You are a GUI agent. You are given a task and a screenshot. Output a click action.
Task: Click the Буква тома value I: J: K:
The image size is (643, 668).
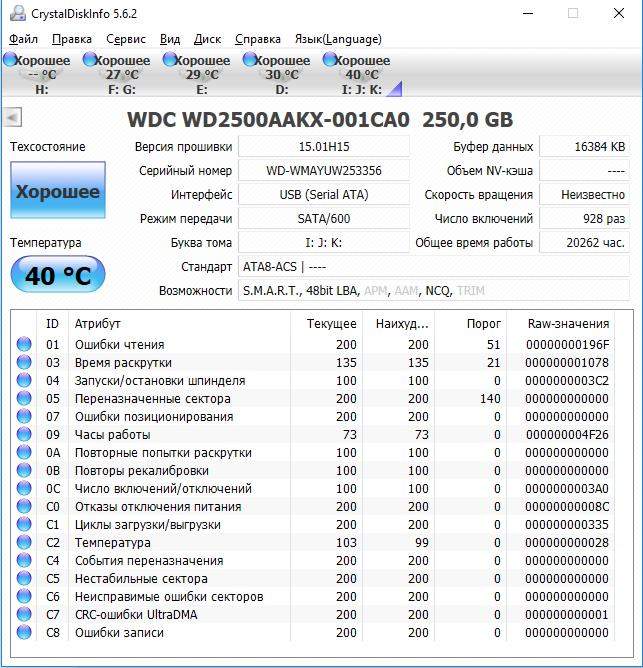point(324,243)
